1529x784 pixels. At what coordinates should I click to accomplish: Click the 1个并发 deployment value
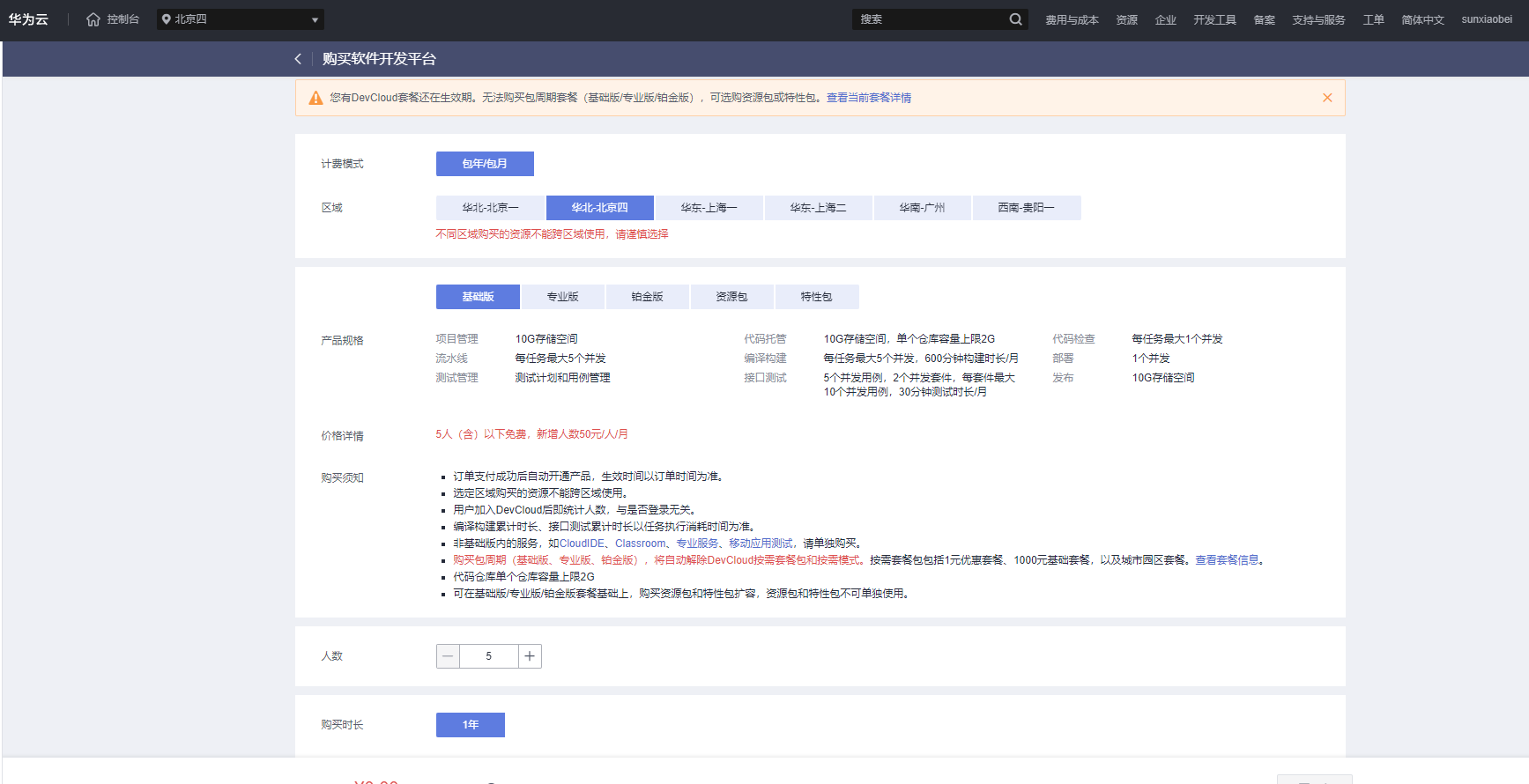coord(1151,359)
